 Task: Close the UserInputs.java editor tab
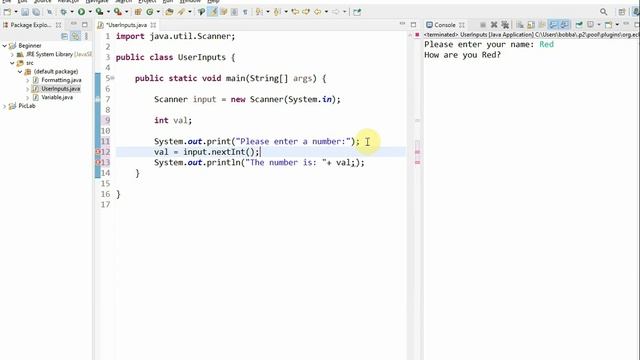pos(153,25)
